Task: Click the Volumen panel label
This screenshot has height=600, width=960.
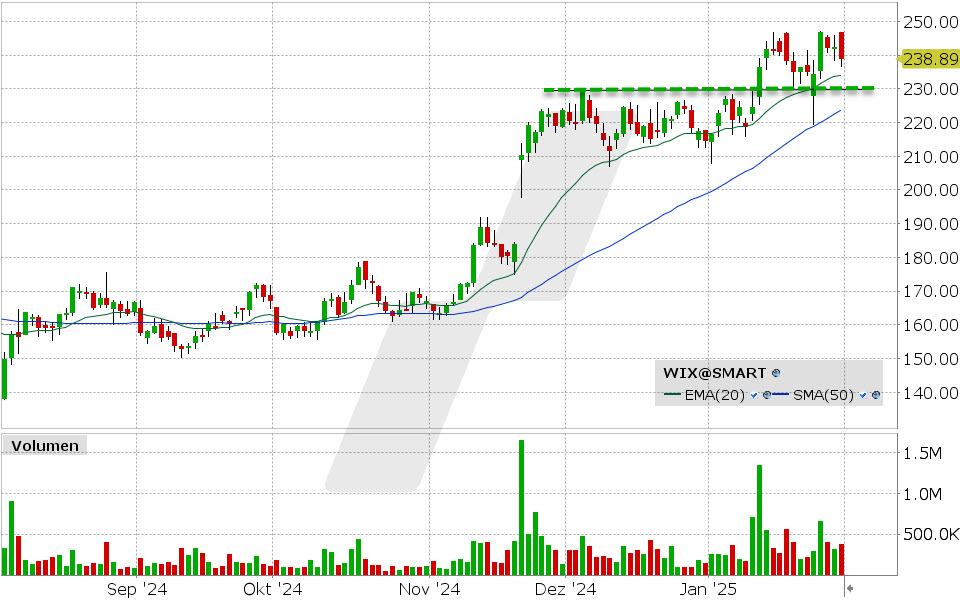Action: 45,446
